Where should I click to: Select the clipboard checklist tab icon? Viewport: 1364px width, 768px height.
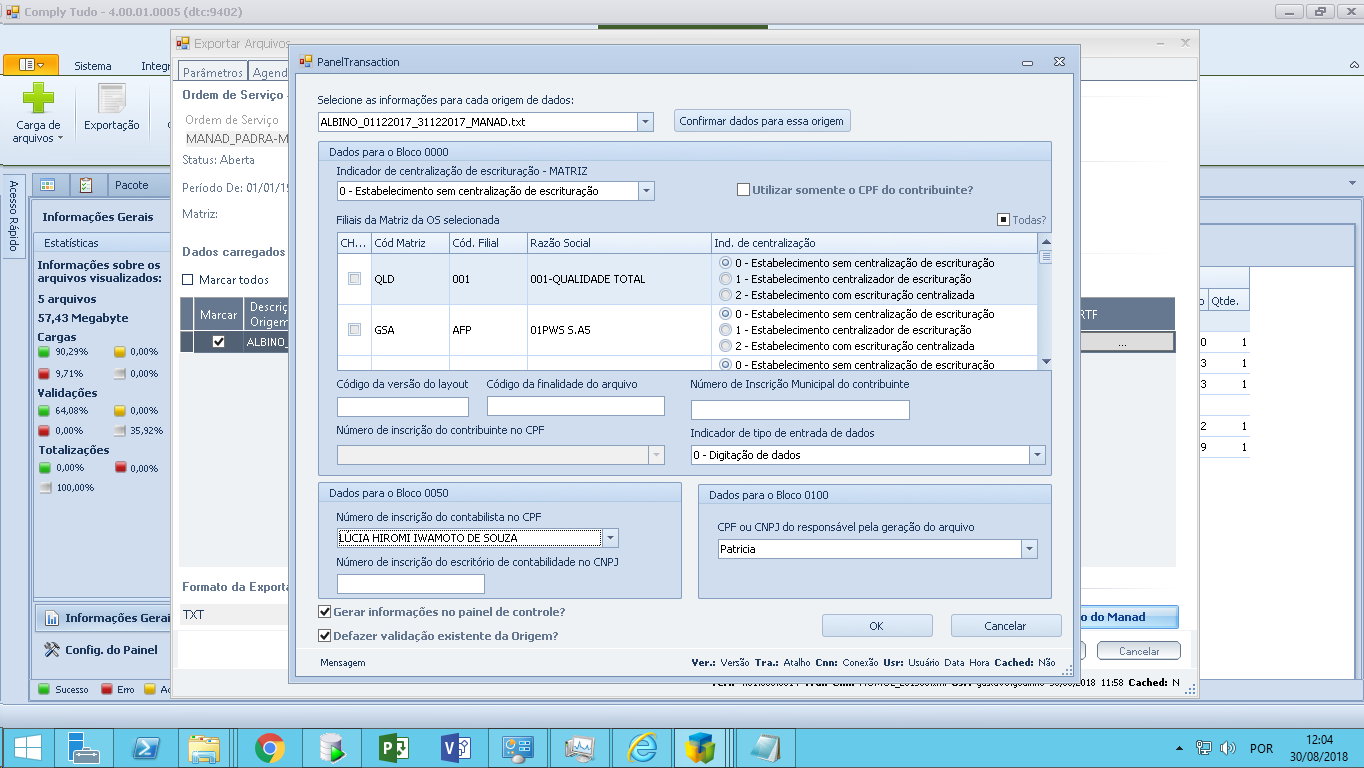(x=86, y=185)
